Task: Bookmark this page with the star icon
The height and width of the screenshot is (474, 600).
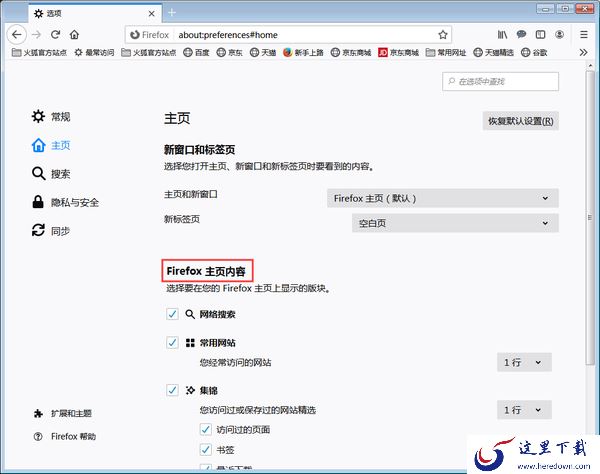Action: click(x=443, y=35)
